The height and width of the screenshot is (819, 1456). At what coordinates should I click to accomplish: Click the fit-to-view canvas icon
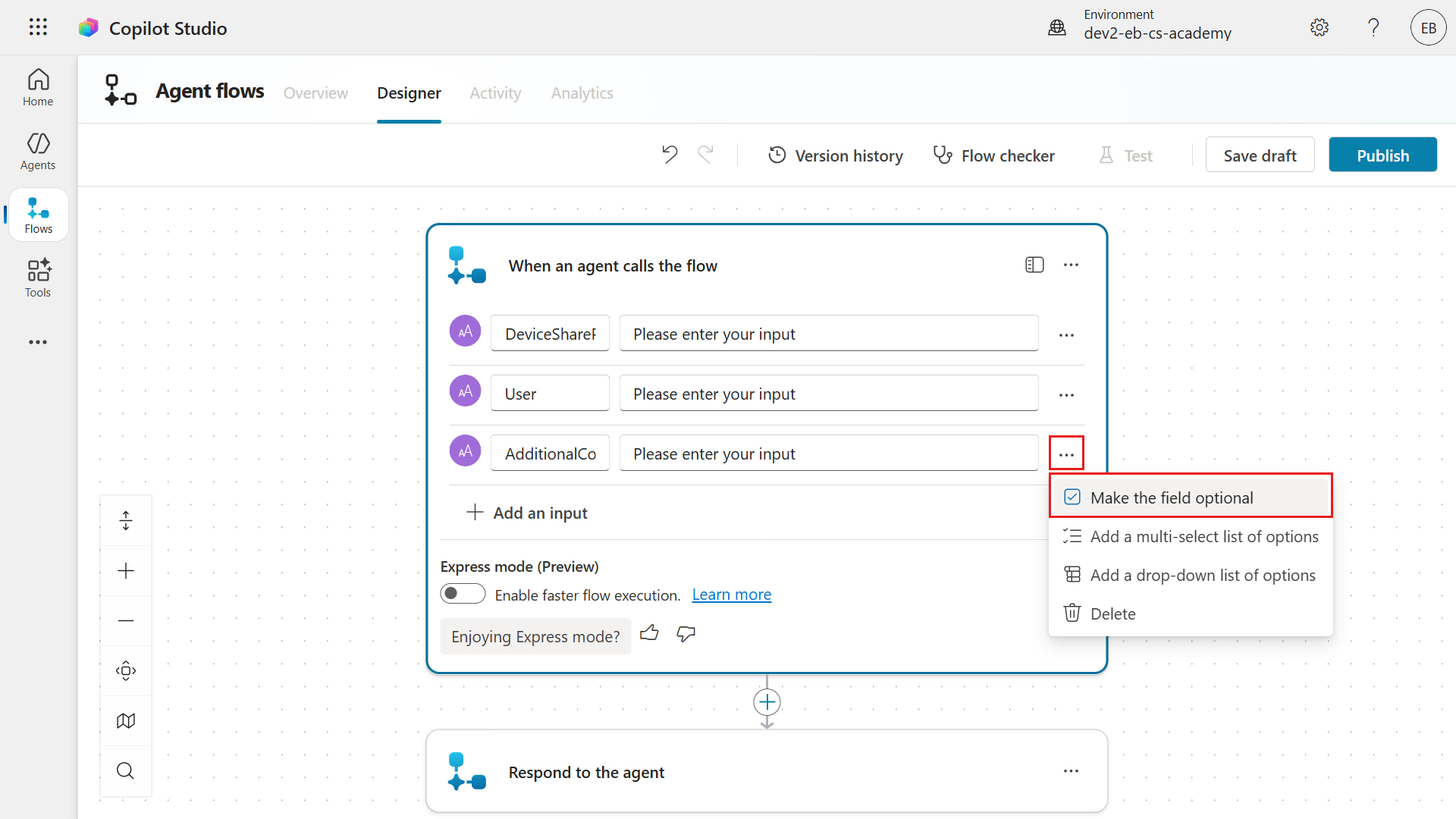tap(126, 670)
